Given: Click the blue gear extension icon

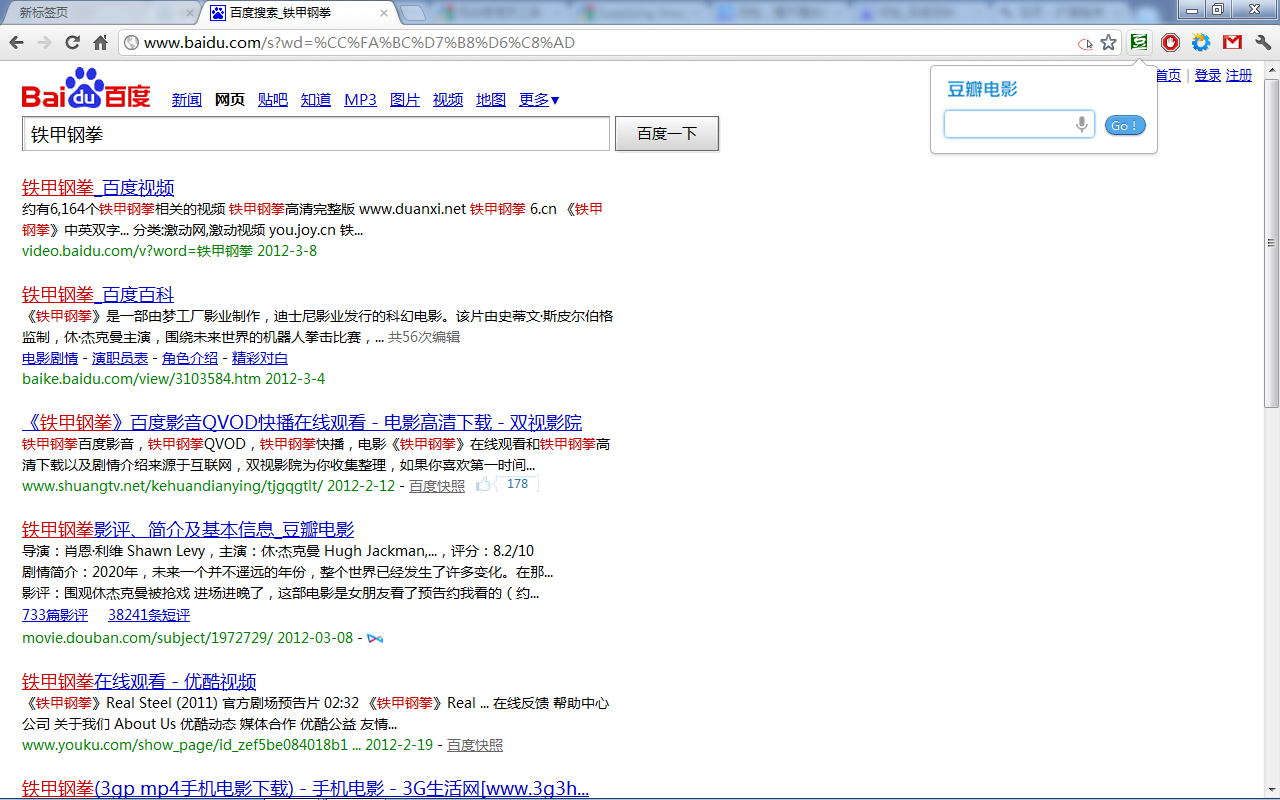Looking at the screenshot, I should point(1201,42).
